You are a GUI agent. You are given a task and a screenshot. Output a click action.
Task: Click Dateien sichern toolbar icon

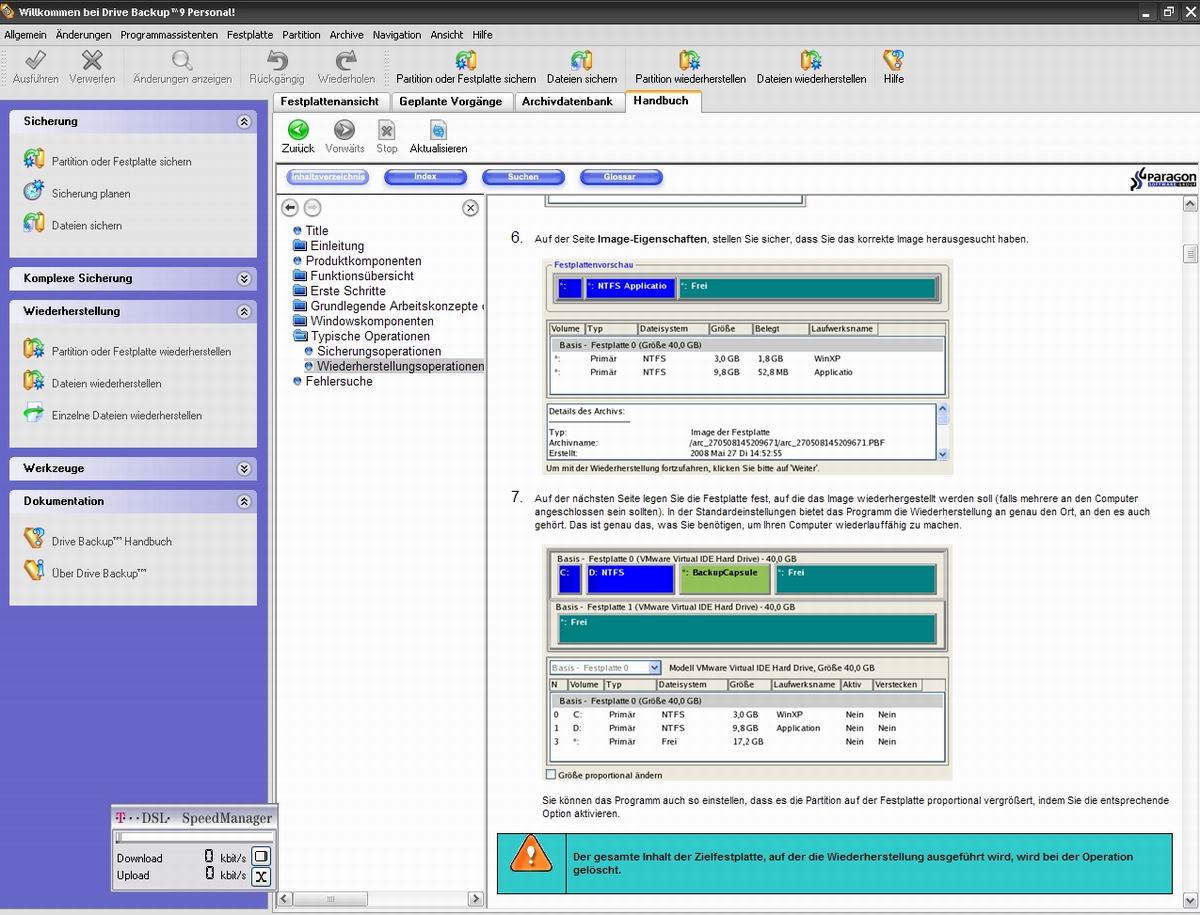click(582, 60)
